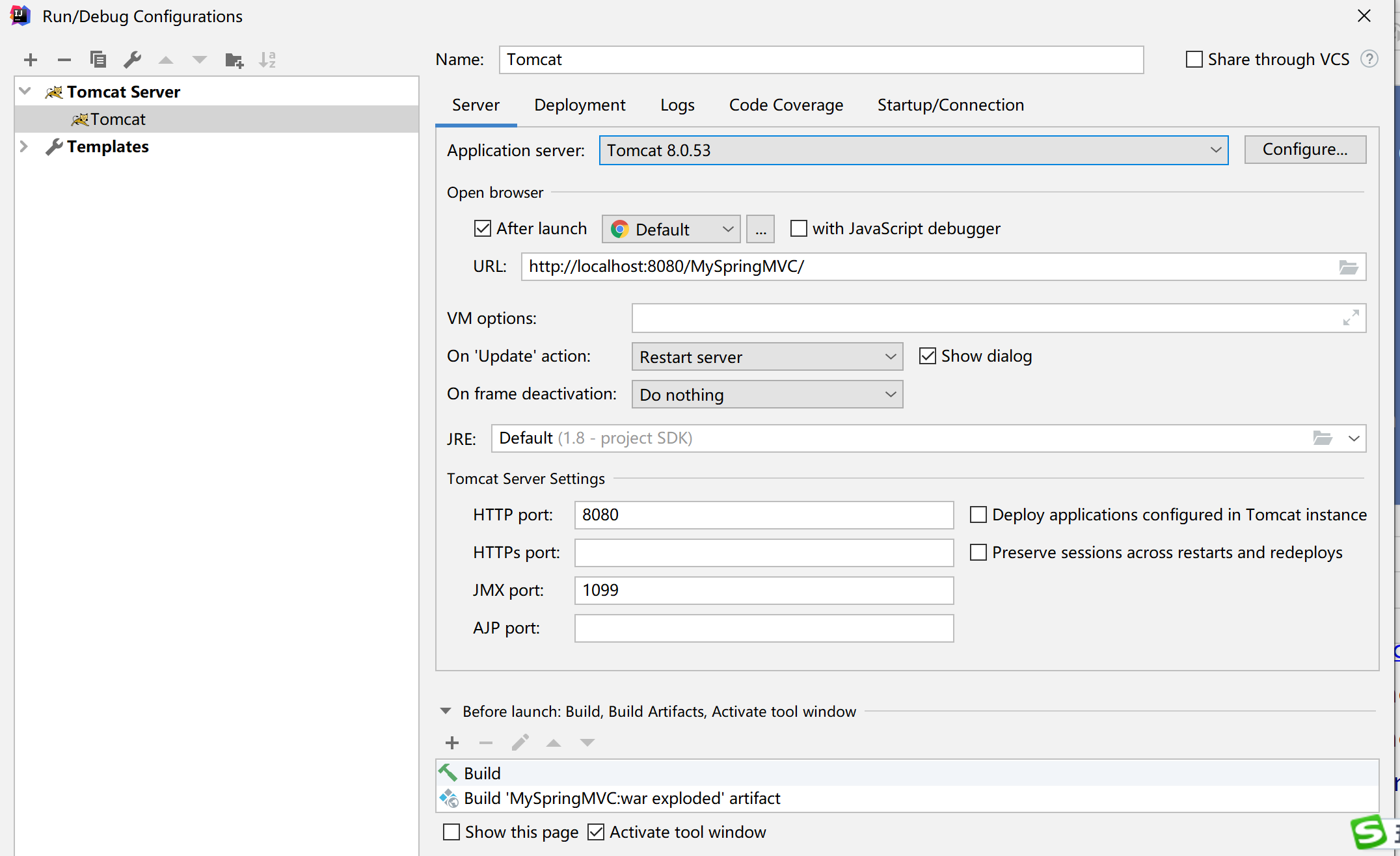Click the ellipsis browser selection button
The height and width of the screenshot is (856, 1400).
[761, 229]
